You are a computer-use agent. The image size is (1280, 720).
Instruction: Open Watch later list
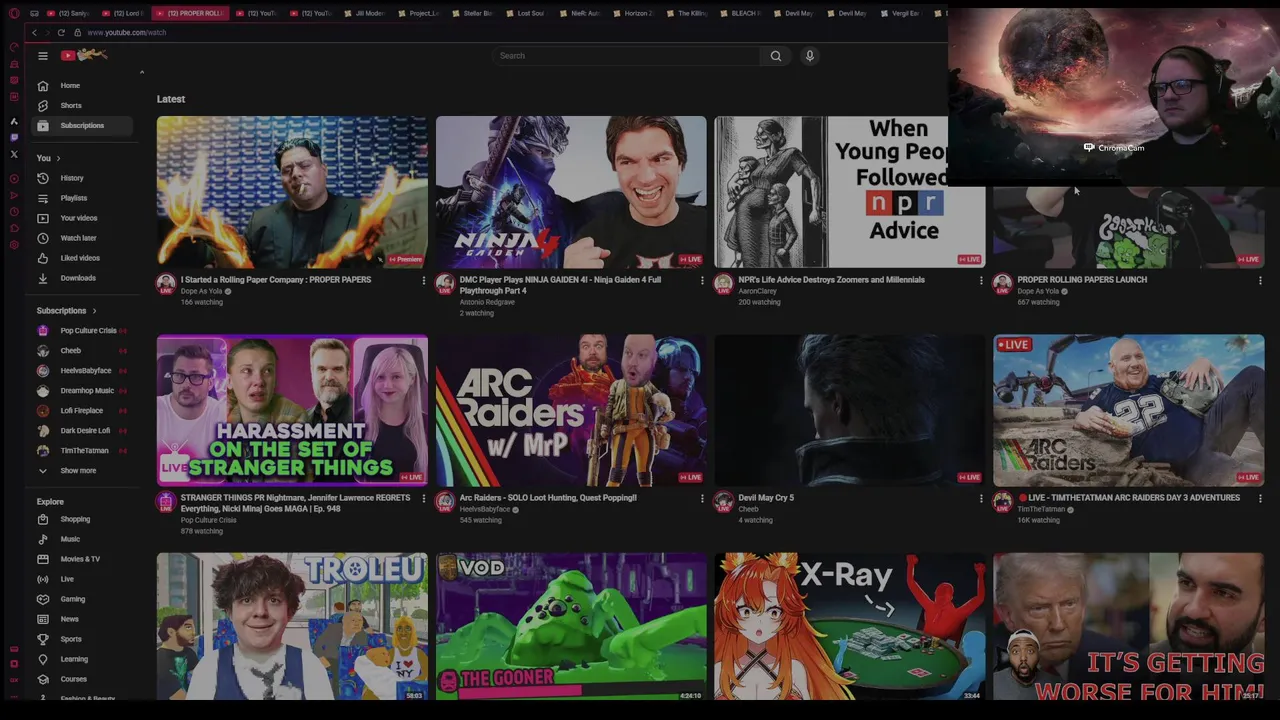click(x=84, y=238)
